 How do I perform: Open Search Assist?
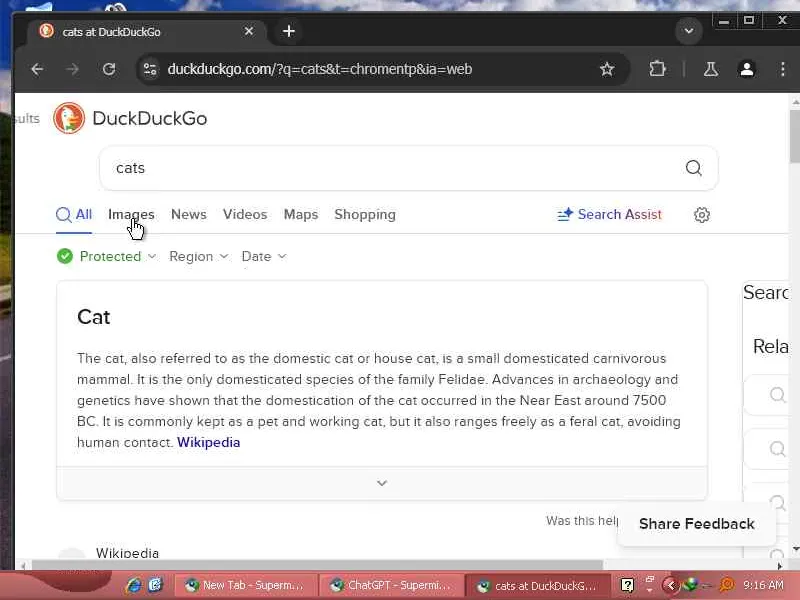(x=609, y=214)
